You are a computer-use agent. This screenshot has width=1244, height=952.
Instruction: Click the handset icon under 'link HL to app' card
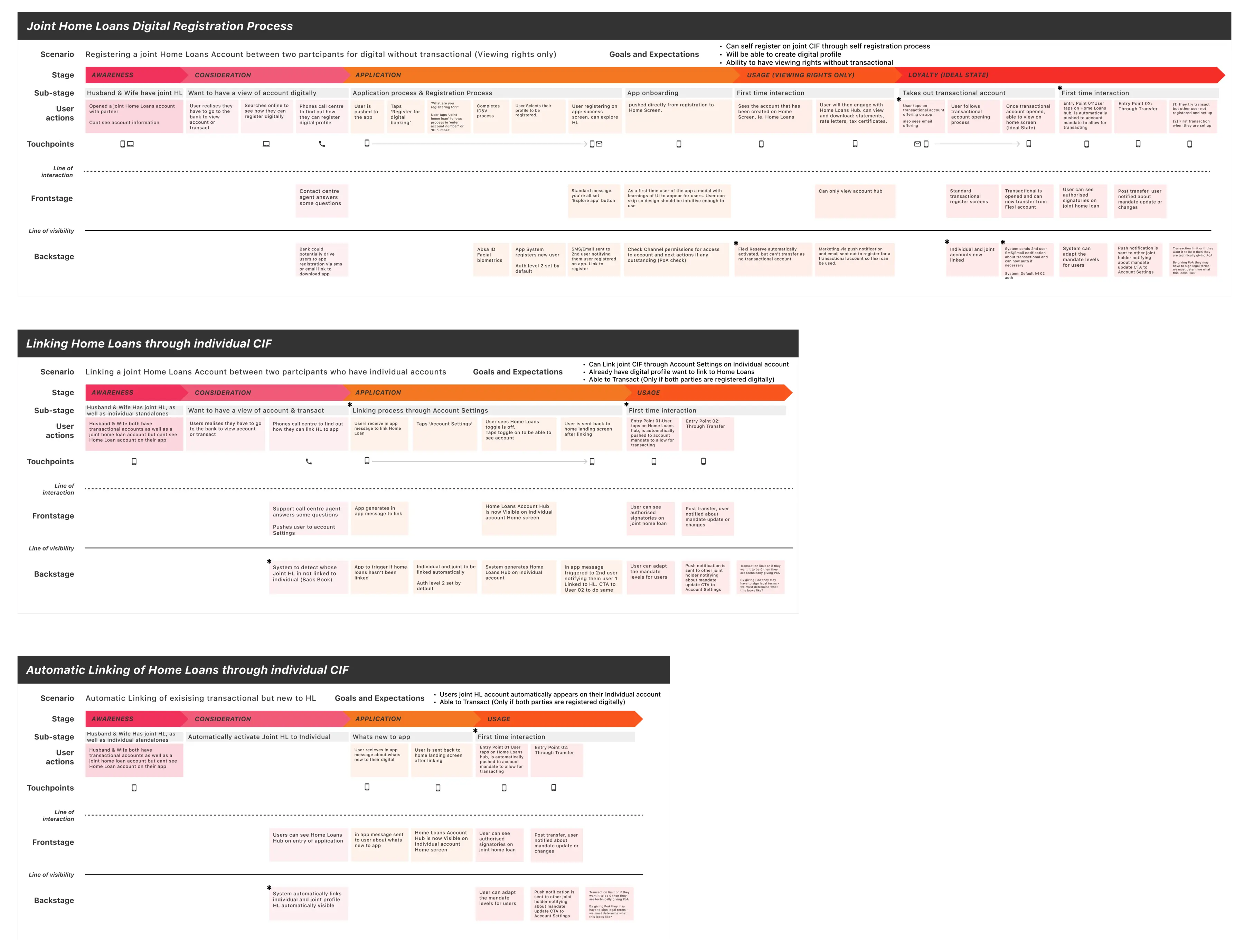[x=309, y=461]
